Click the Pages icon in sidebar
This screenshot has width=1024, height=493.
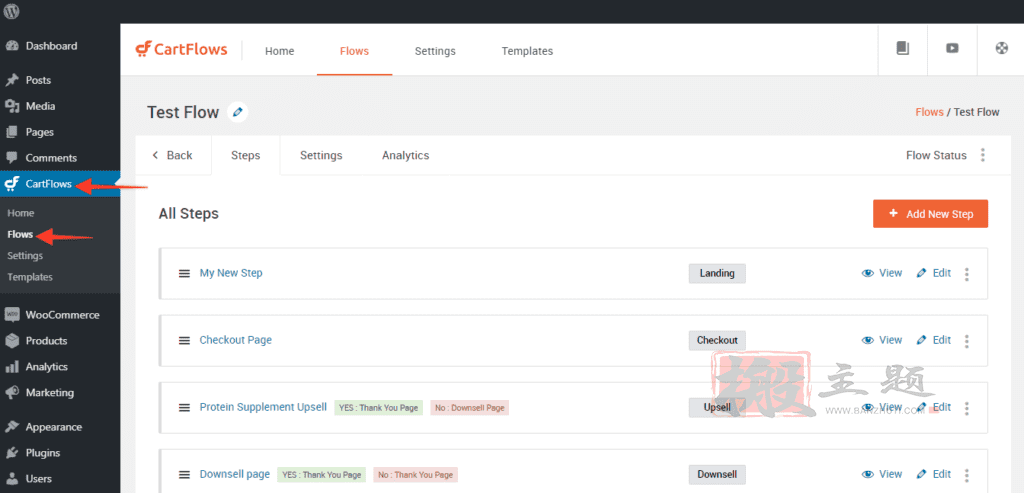click(x=12, y=133)
